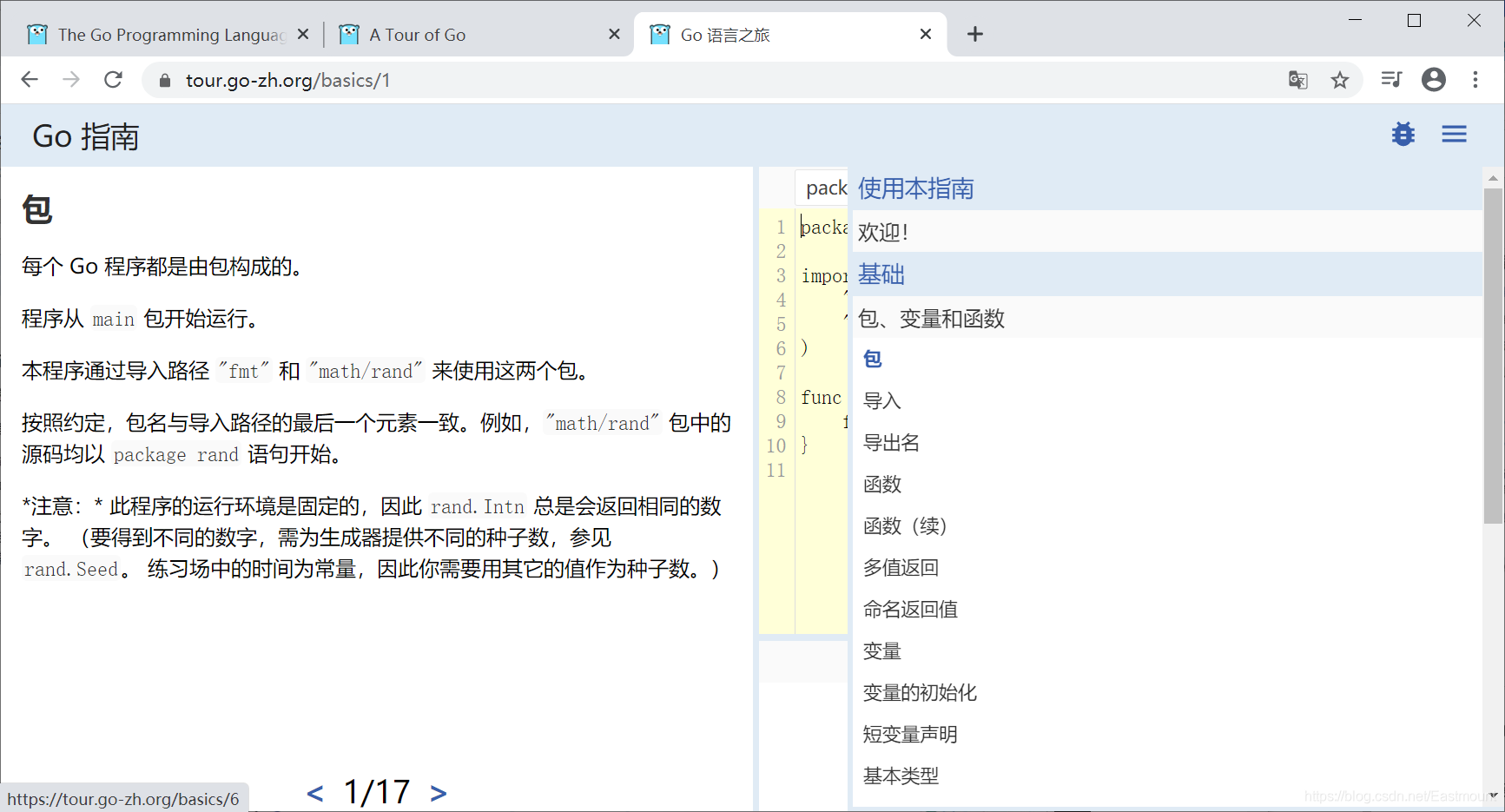Select the 基本类型 lesson
This screenshot has height=812, width=1505.
[901, 776]
